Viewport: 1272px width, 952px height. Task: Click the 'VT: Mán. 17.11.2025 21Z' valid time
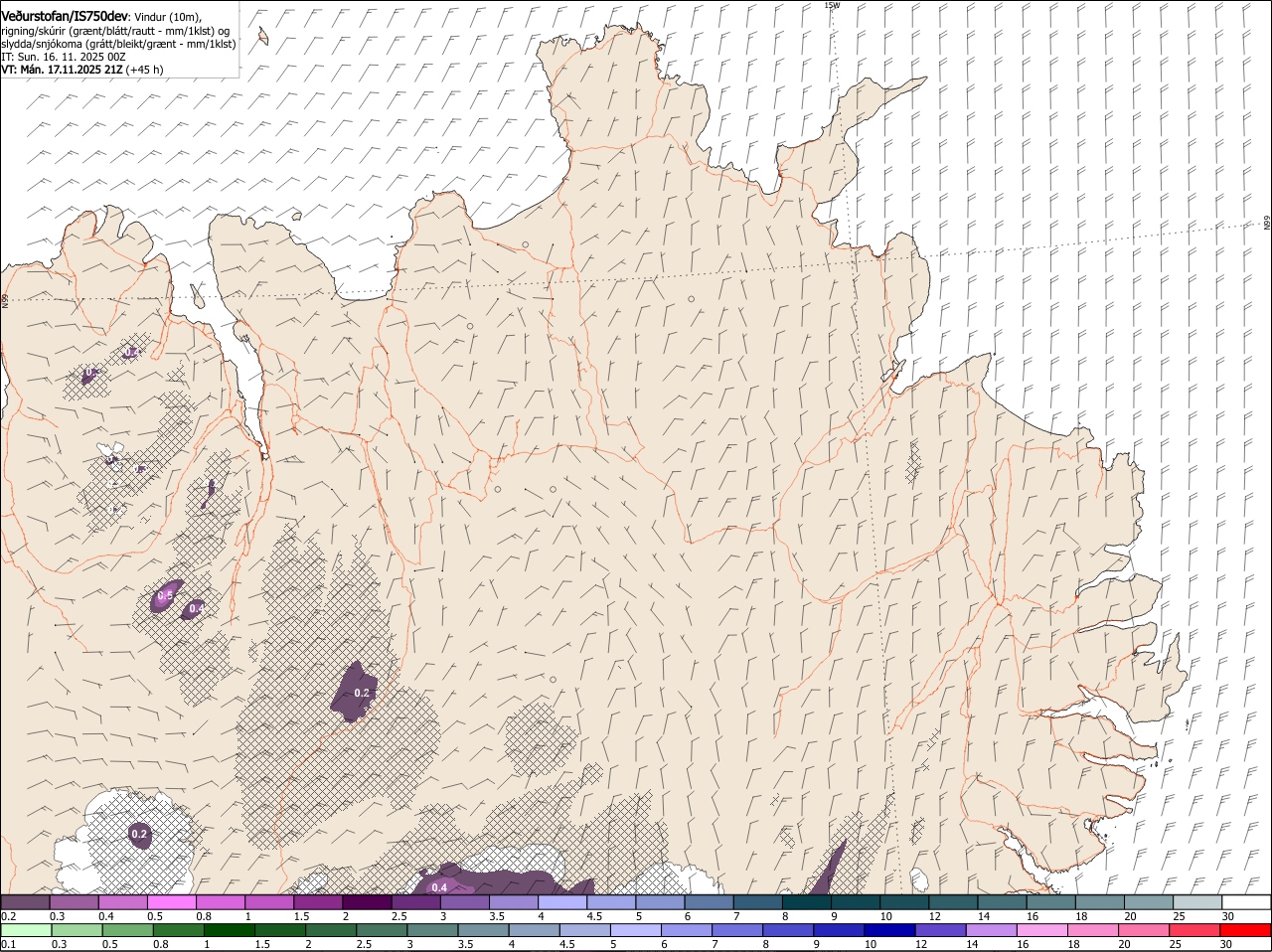[x=62, y=70]
